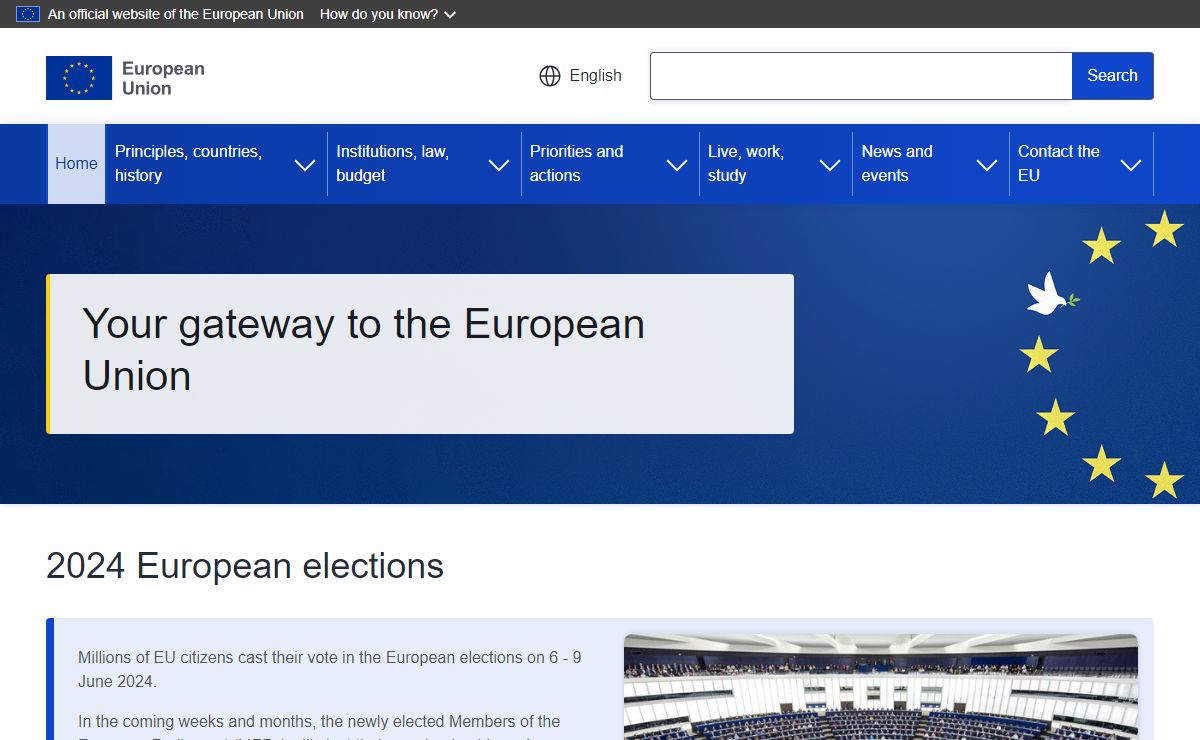
Task: Click the globe language icon
Action: 550,76
